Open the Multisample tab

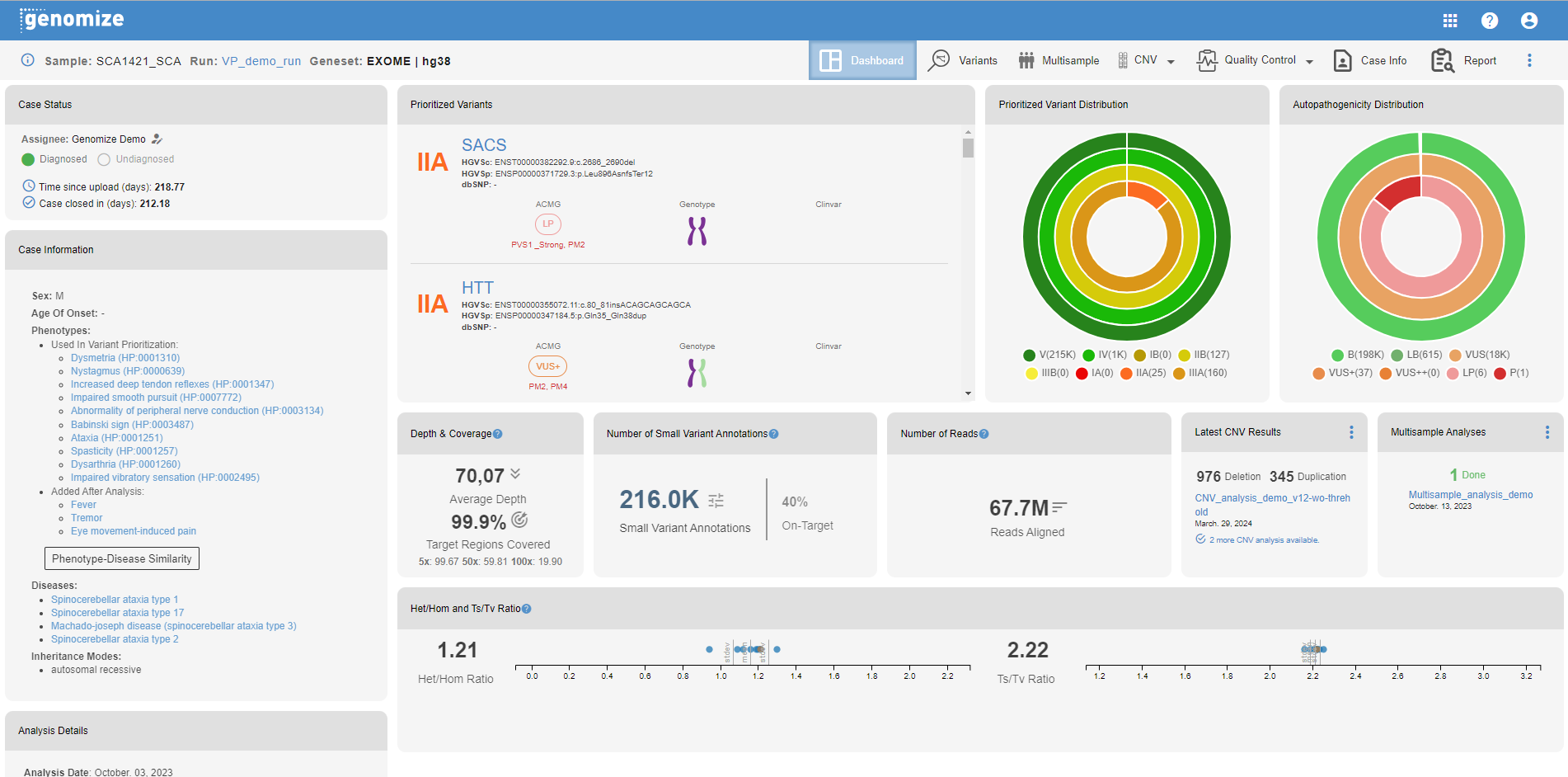point(1059,60)
